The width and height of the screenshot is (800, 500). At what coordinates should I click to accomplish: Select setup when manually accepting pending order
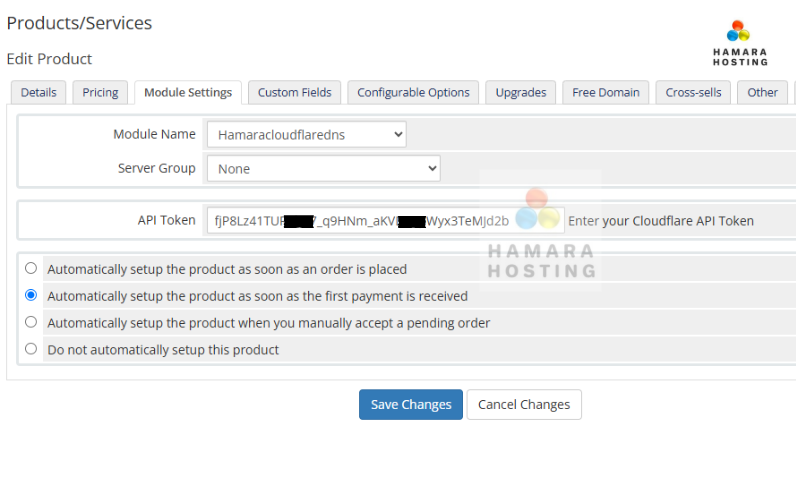tap(31, 322)
